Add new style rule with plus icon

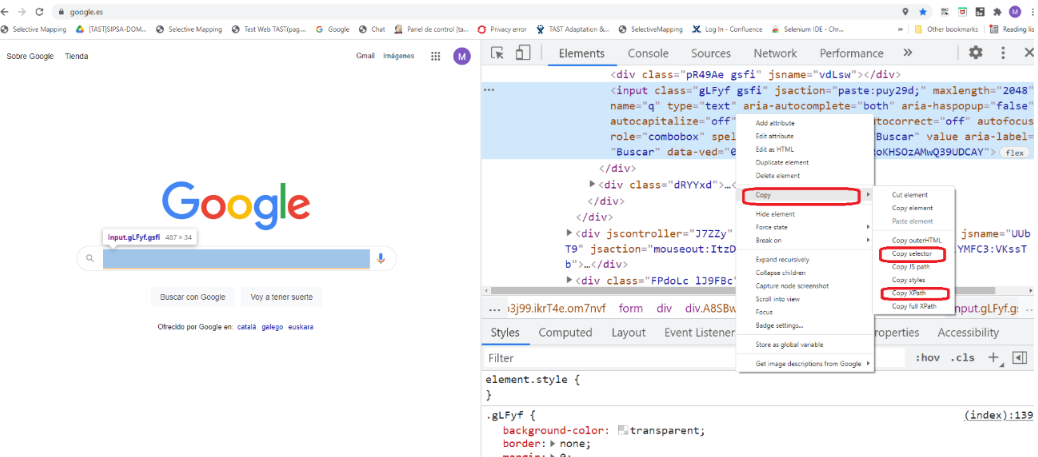(x=993, y=357)
